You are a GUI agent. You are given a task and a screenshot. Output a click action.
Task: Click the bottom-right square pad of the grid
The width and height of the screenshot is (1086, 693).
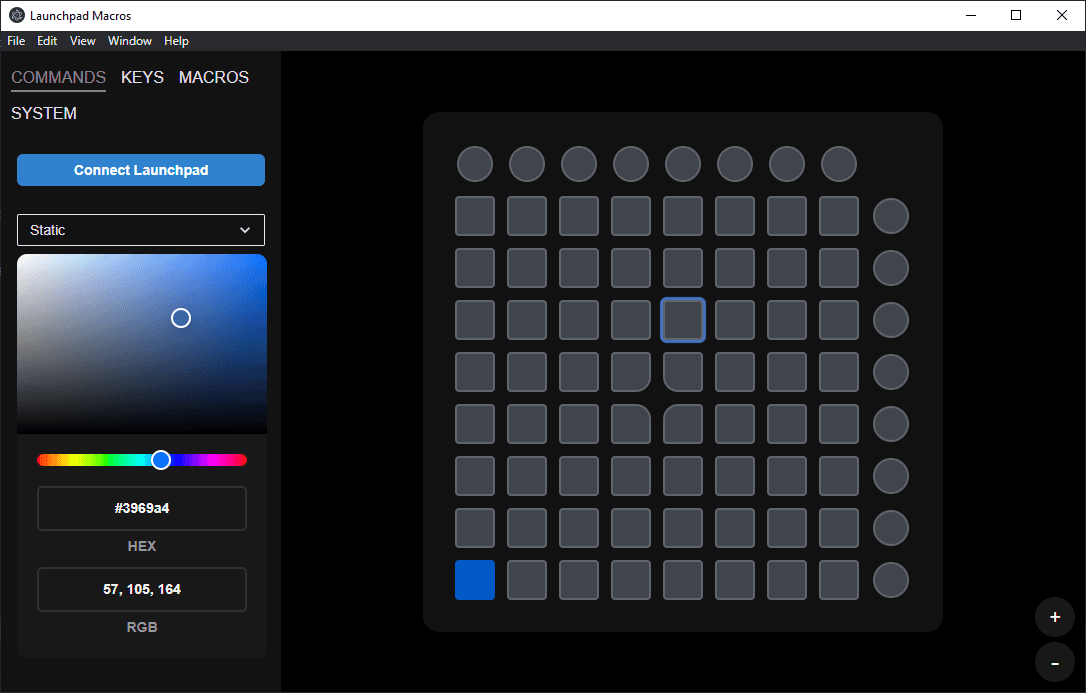tap(839, 580)
